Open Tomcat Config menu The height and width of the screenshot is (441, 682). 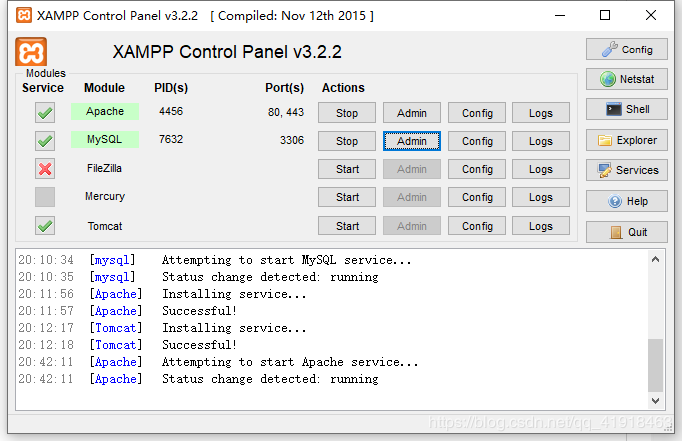coord(477,226)
